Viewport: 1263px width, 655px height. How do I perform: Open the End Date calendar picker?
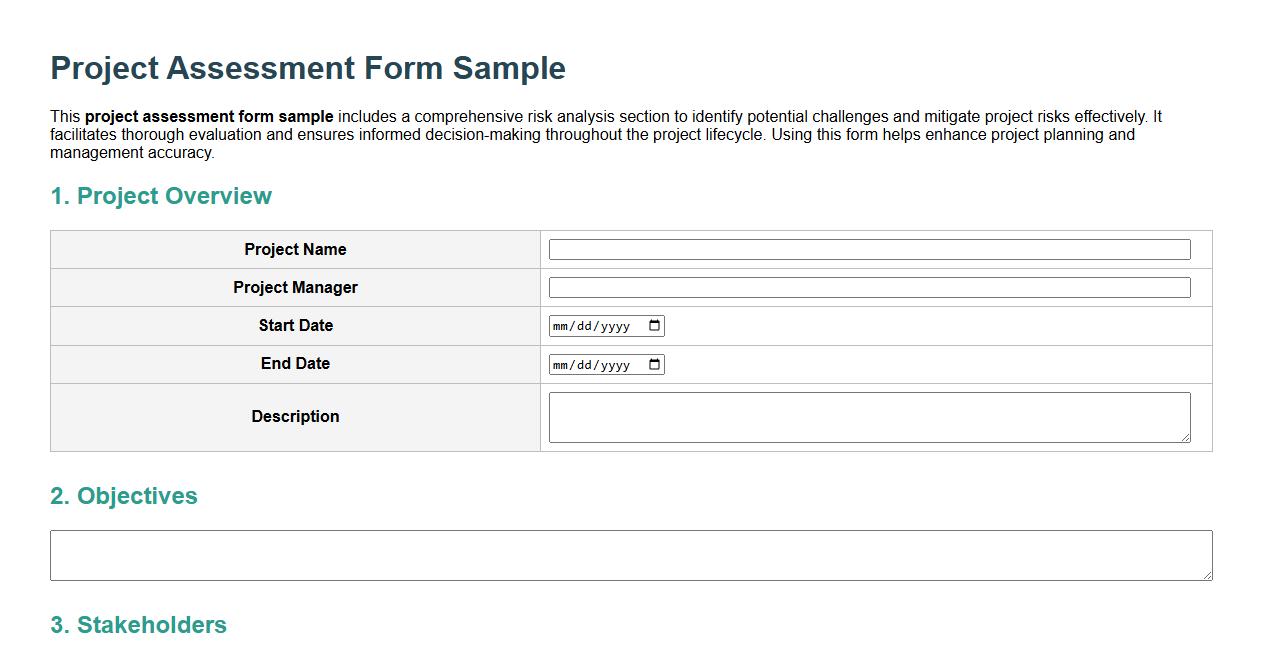[654, 364]
